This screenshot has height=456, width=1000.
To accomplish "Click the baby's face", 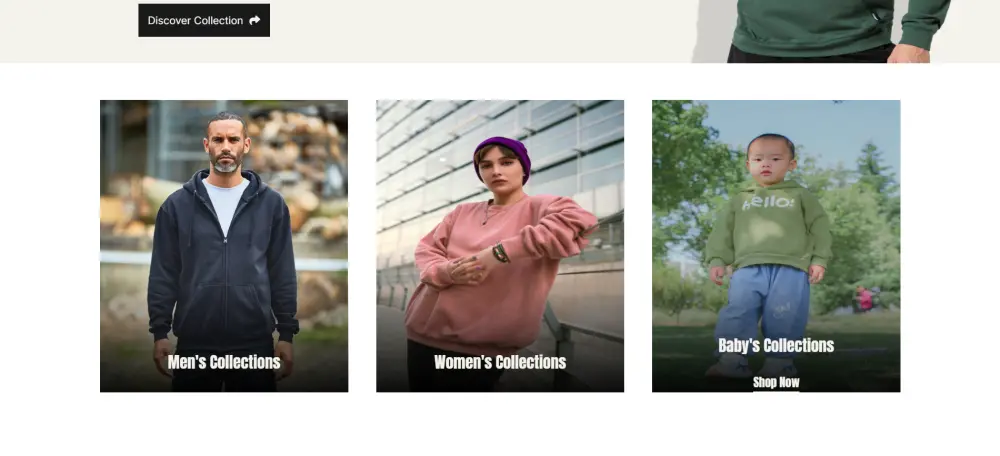I will pyautogui.click(x=770, y=161).
